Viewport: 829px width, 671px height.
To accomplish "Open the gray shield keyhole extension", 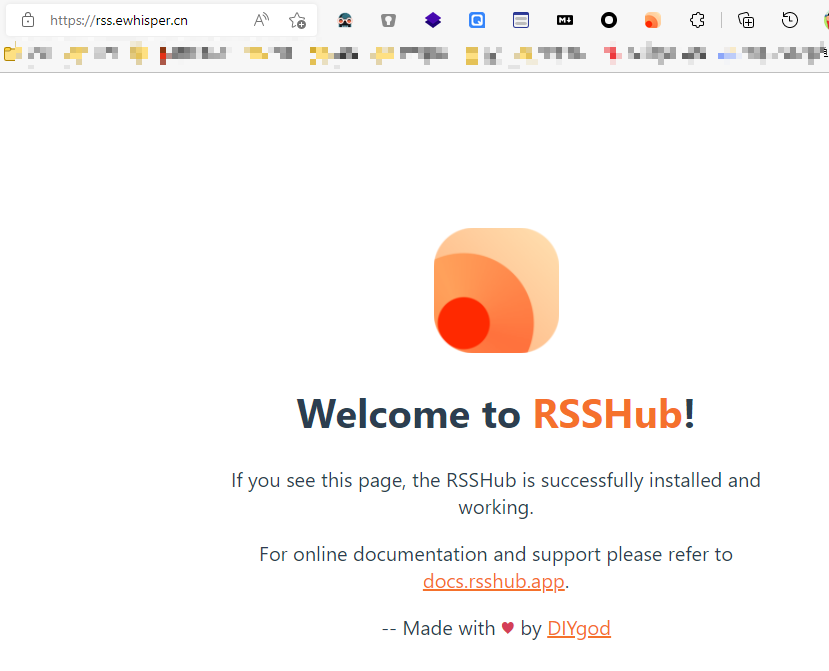I will (x=389, y=21).
